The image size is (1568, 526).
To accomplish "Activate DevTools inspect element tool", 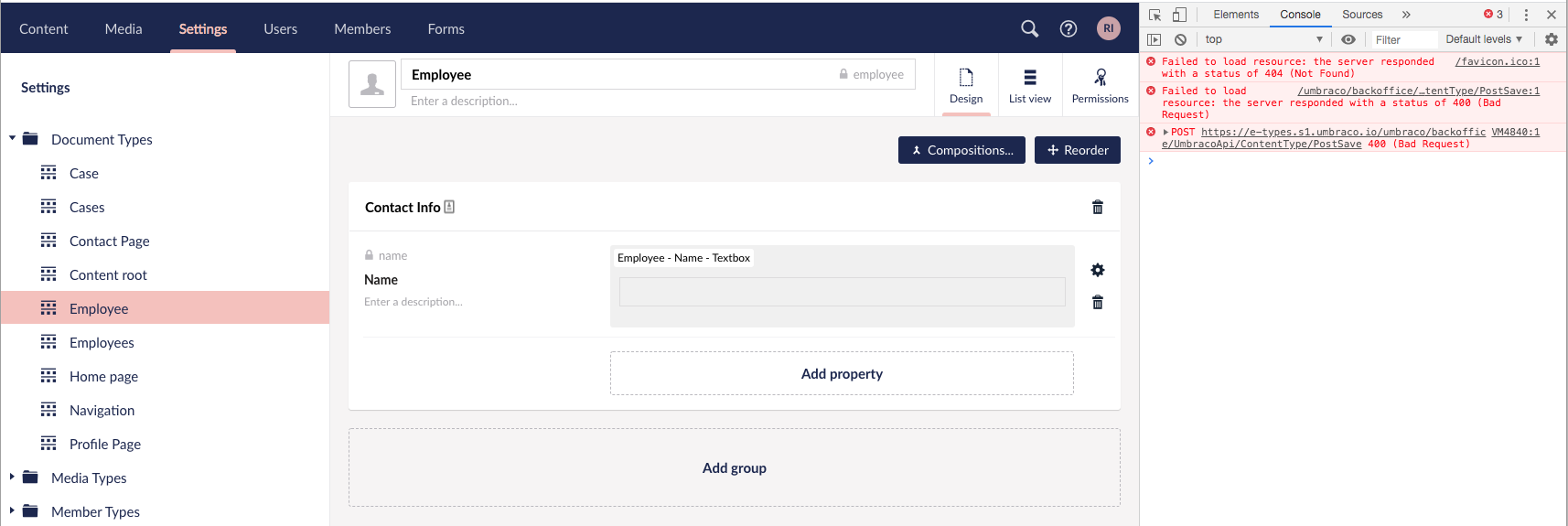I will click(1155, 15).
